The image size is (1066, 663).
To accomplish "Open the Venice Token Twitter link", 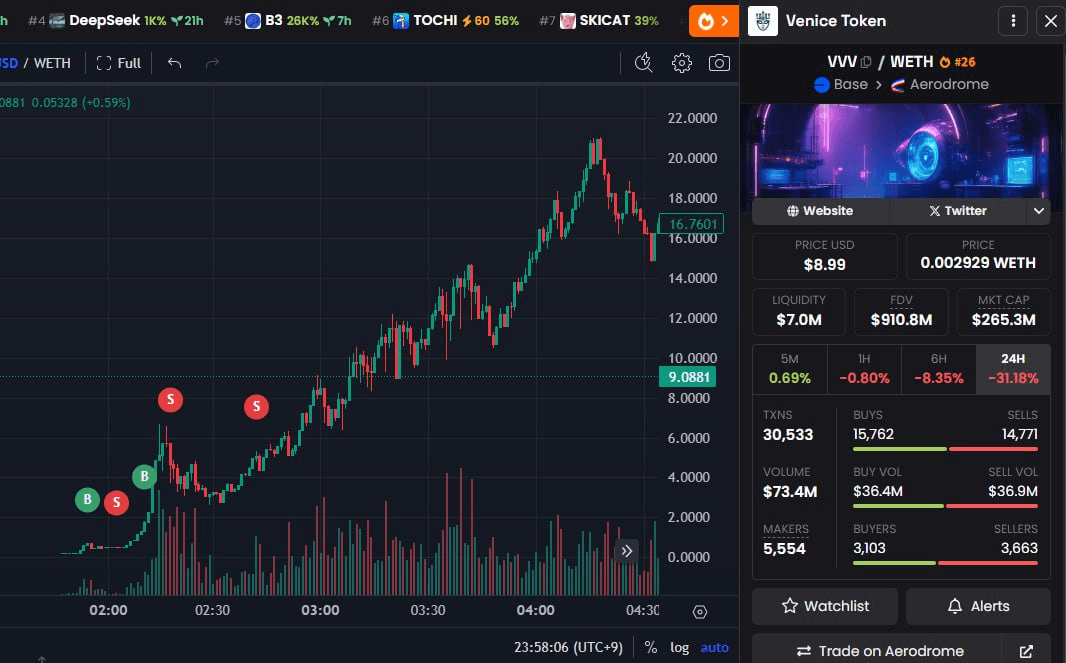I will (x=957, y=211).
